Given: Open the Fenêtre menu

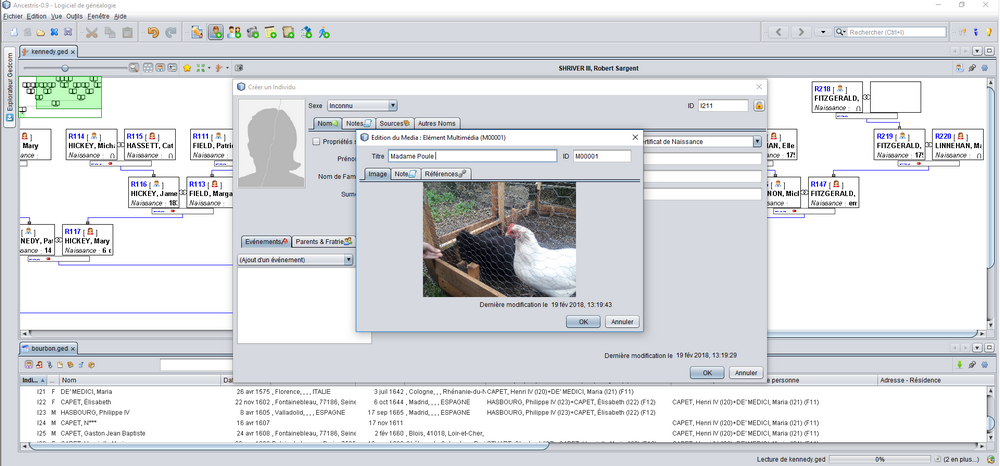Looking at the screenshot, I should click(x=97, y=17).
